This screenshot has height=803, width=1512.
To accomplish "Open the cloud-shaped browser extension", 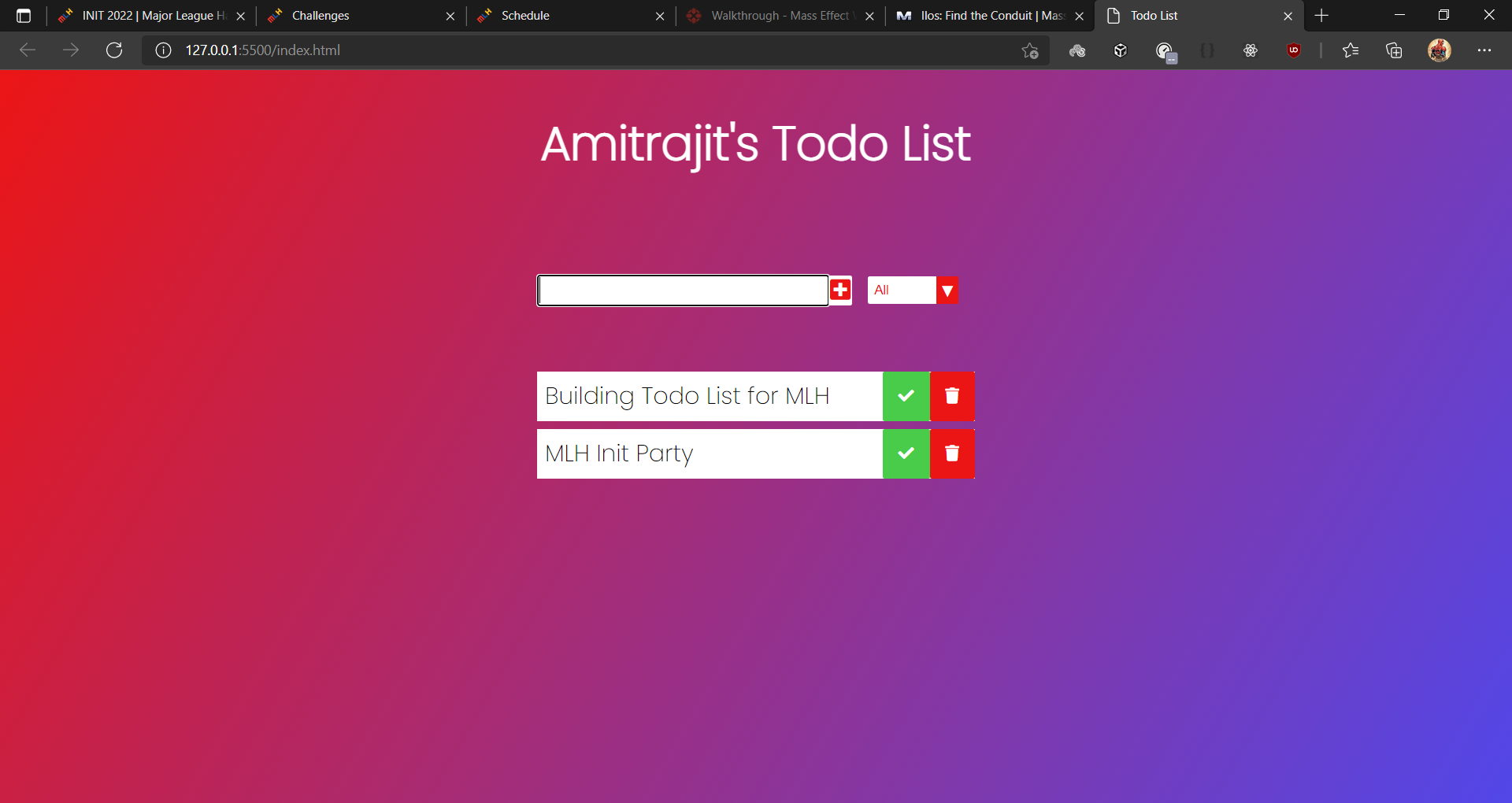I will click(x=1077, y=50).
